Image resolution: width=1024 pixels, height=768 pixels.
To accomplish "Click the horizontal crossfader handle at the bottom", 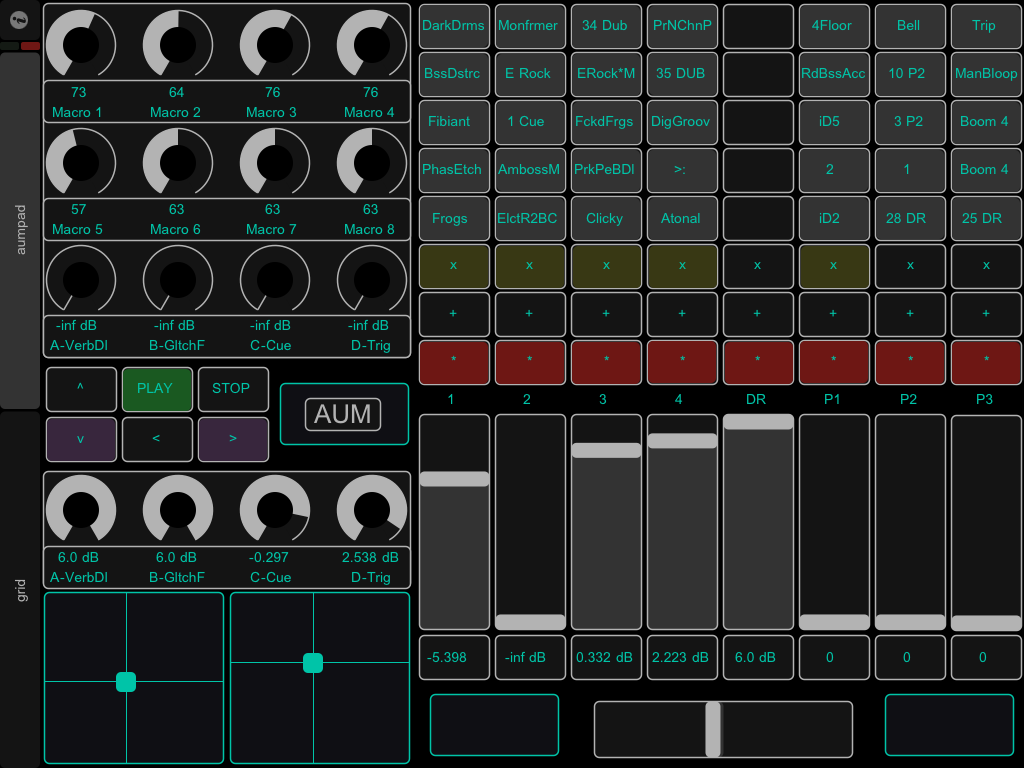I will click(713, 729).
